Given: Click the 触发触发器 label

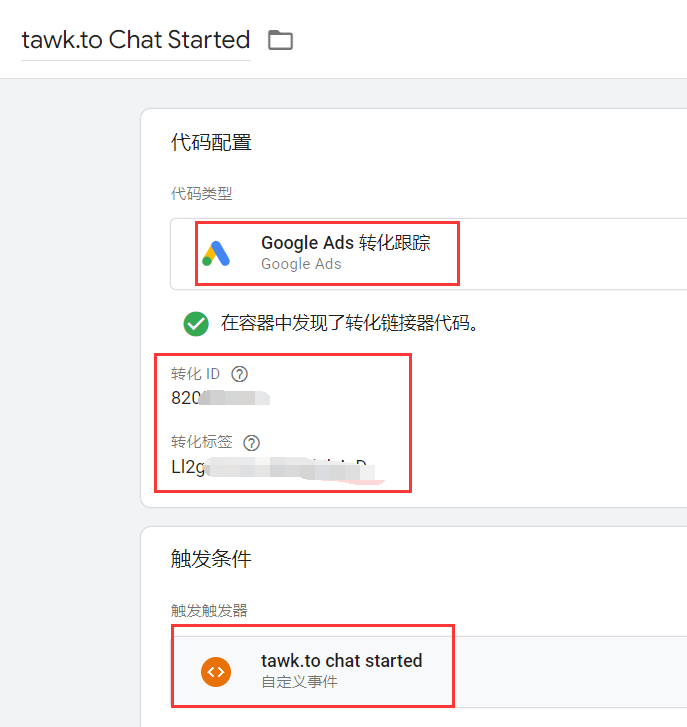Looking at the screenshot, I should [x=209, y=610].
